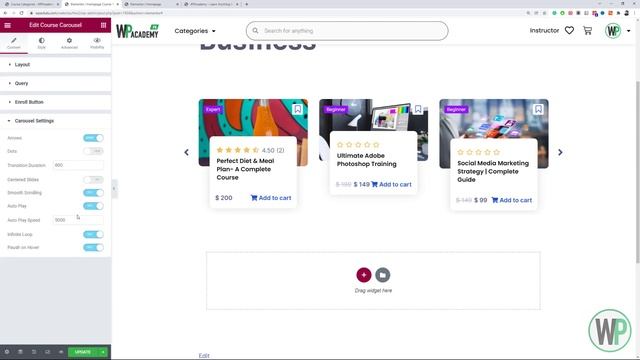Click the search magnifier icon
Screen dimensions: 640x360
point(255,31)
